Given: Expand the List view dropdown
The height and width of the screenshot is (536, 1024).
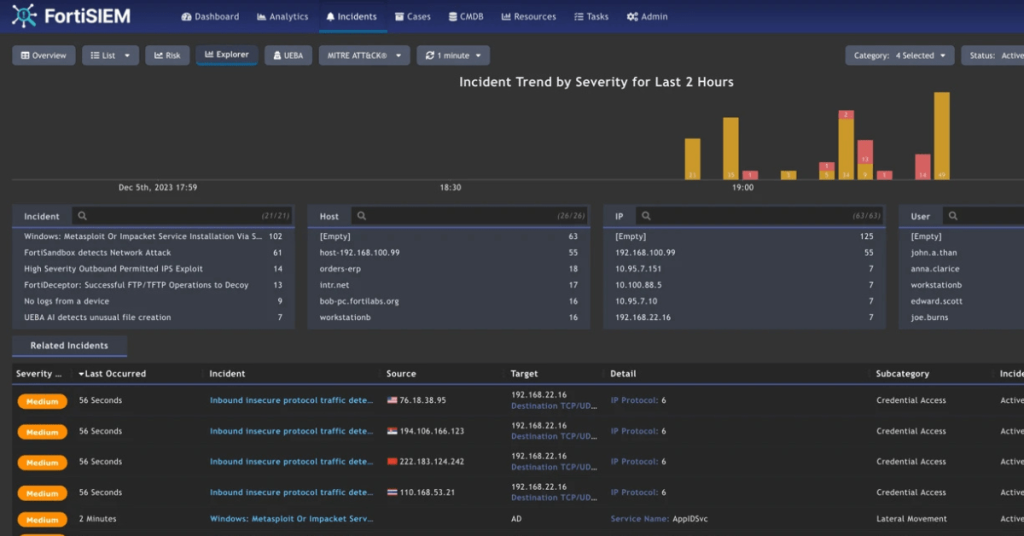Looking at the screenshot, I should click(x=110, y=55).
